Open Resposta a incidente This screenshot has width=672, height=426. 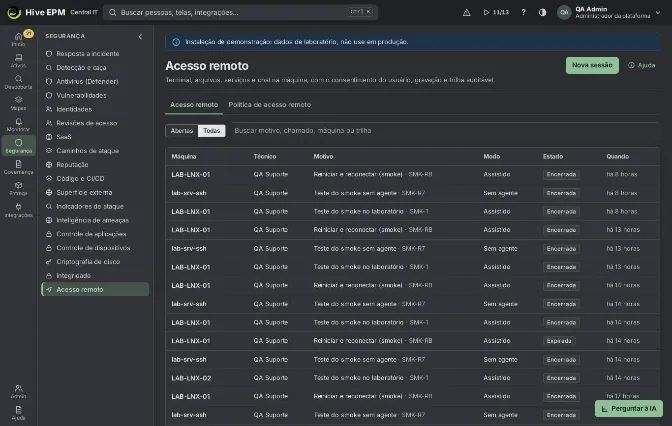pos(94,54)
